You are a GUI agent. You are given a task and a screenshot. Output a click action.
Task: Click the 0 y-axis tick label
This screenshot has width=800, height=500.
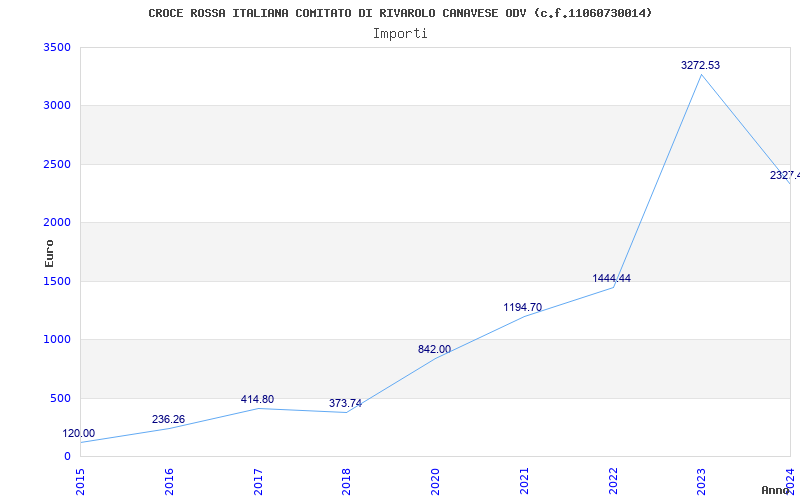67,456
